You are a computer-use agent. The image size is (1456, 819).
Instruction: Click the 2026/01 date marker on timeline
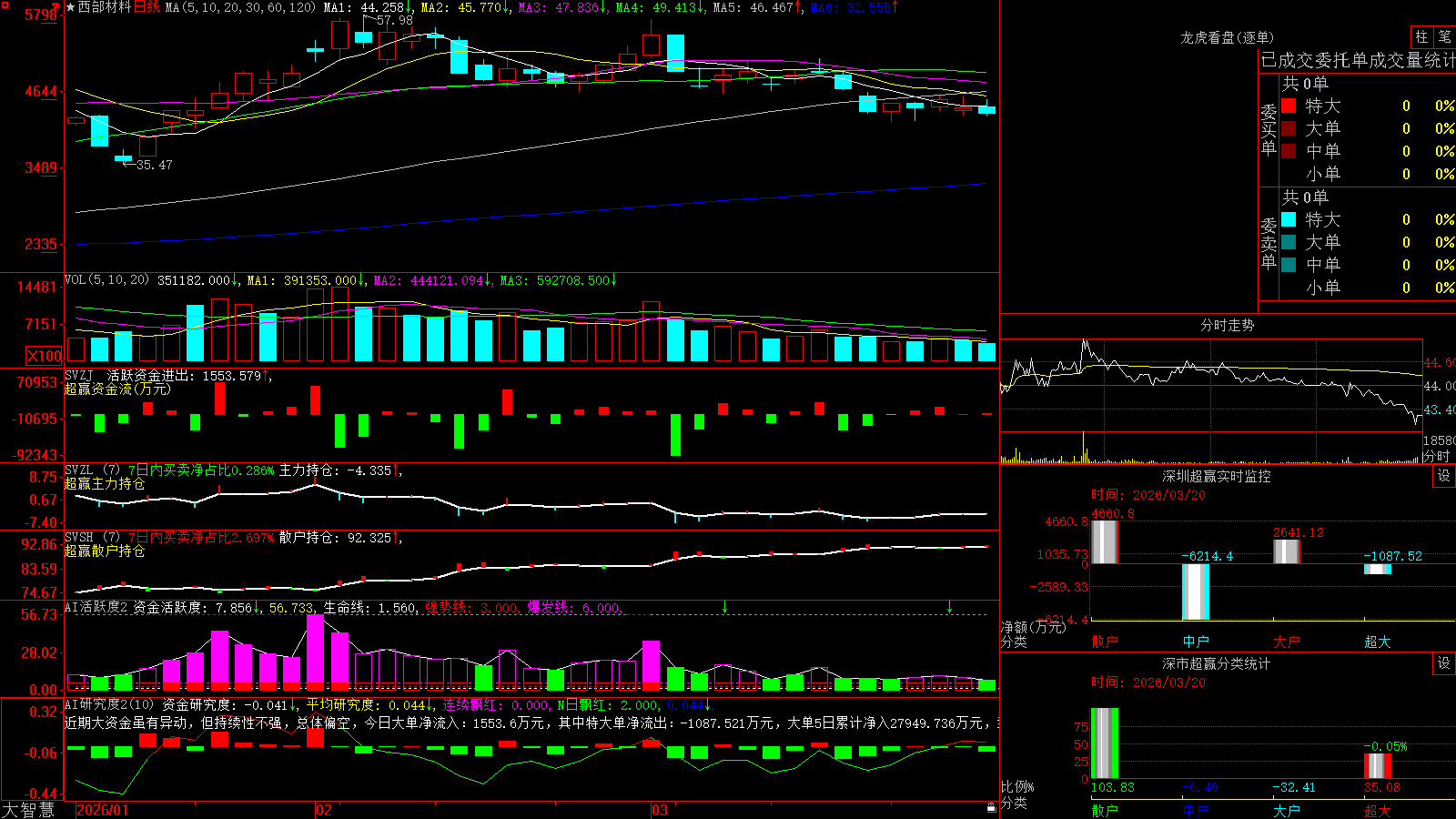click(x=103, y=810)
